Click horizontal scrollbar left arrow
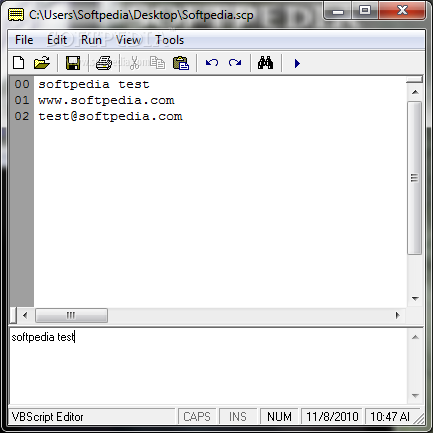The width and height of the screenshot is (433, 433). coord(25,315)
